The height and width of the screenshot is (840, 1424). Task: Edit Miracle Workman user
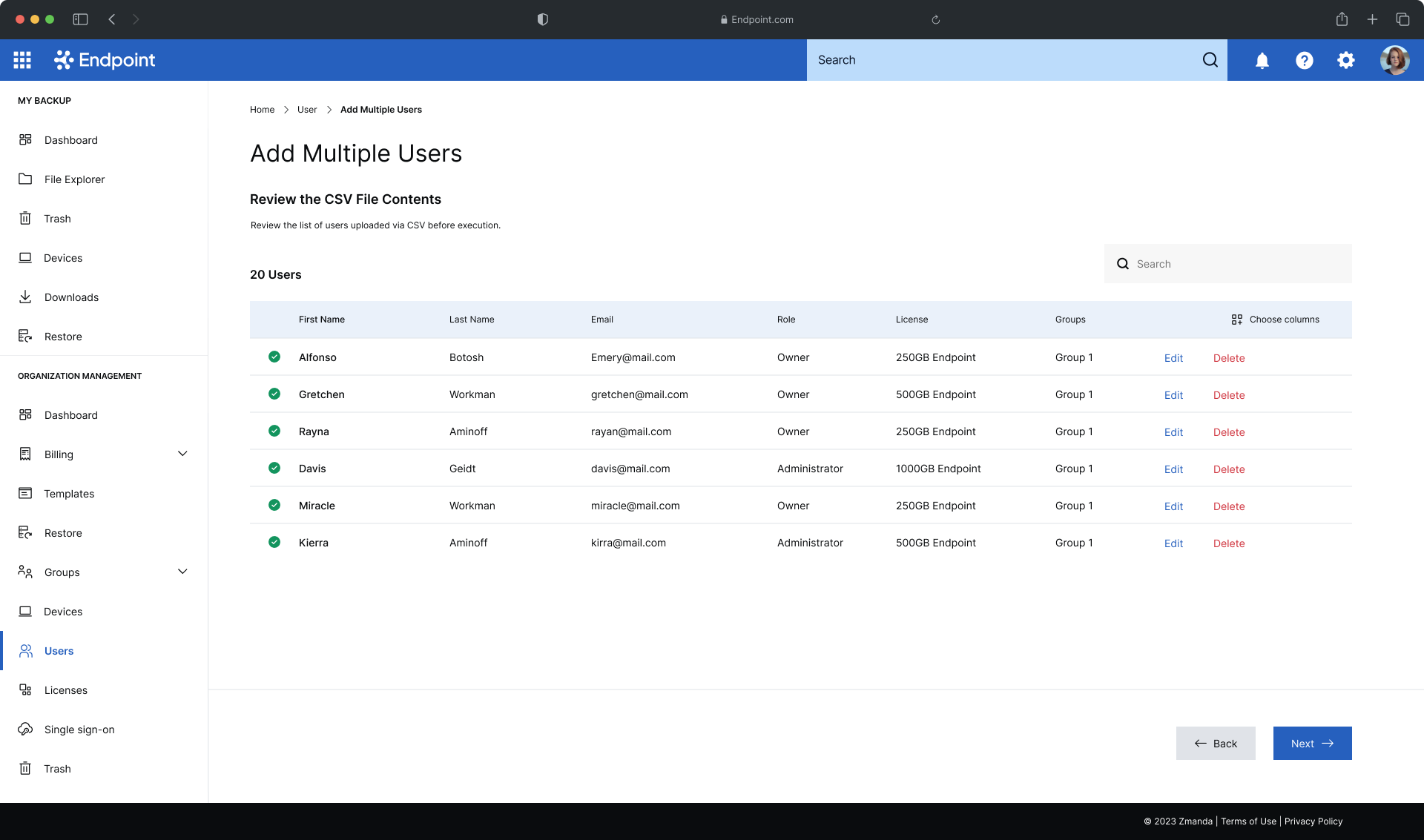coord(1173,506)
